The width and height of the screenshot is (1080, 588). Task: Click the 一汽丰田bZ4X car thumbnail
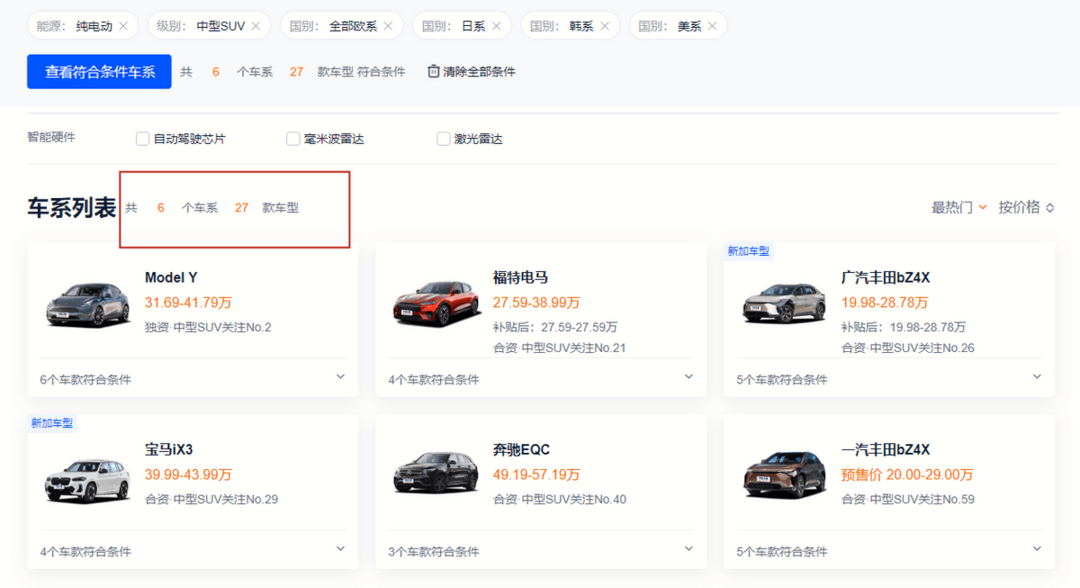pyautogui.click(x=784, y=474)
